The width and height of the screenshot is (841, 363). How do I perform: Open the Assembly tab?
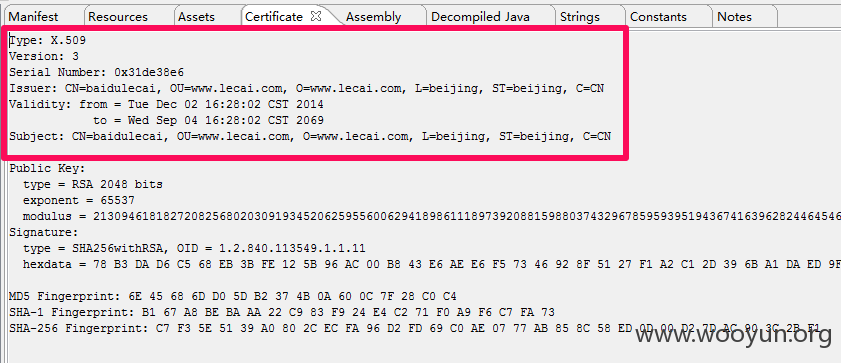373,17
